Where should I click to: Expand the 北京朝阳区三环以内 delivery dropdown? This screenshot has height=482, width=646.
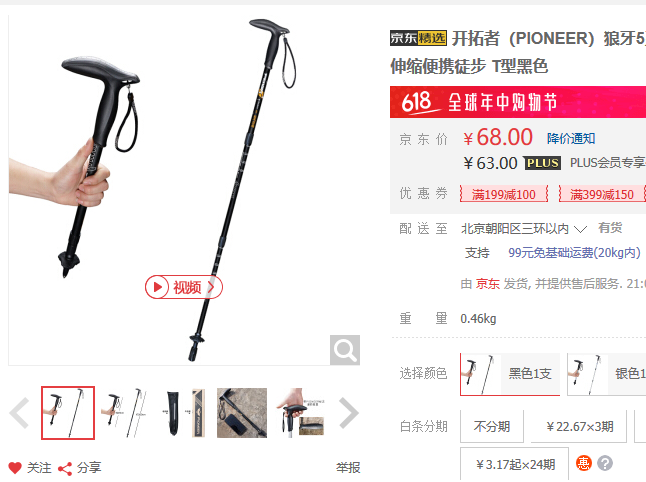tap(523, 229)
